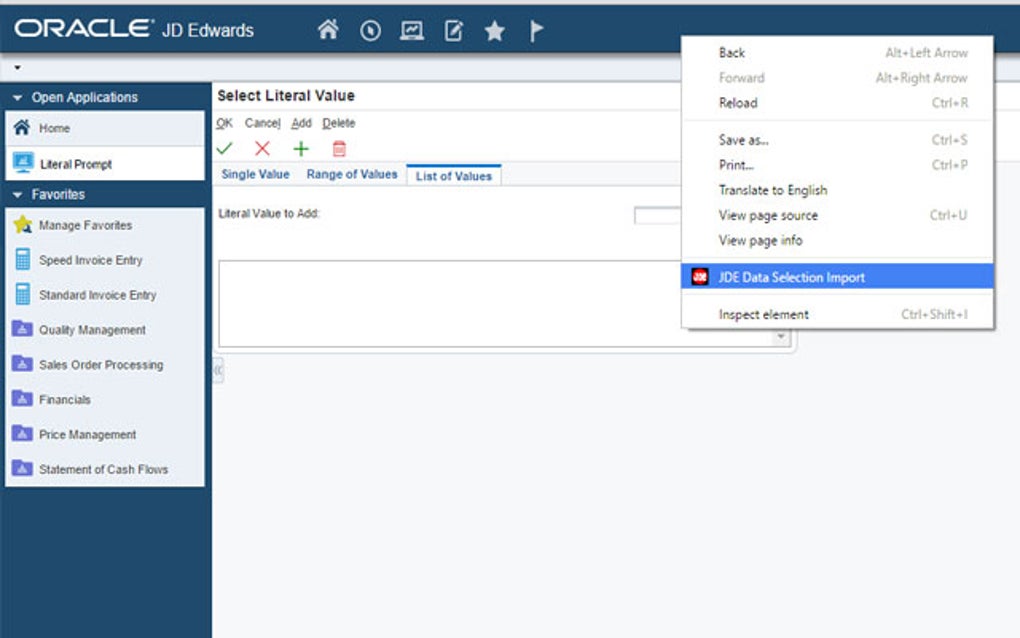Click the dropdown arrow on the values list
Viewport: 1020px width, 638px height.
pos(782,338)
